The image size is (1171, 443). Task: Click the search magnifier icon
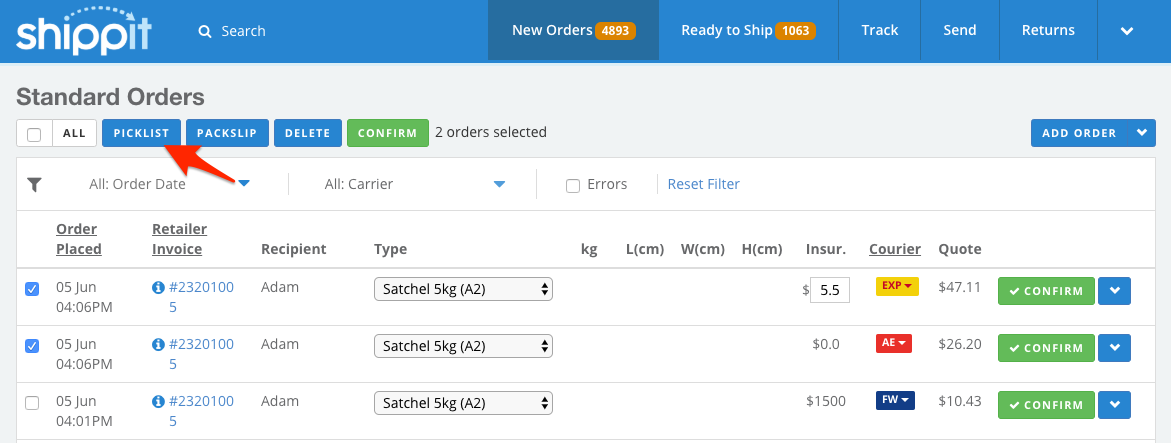(205, 31)
